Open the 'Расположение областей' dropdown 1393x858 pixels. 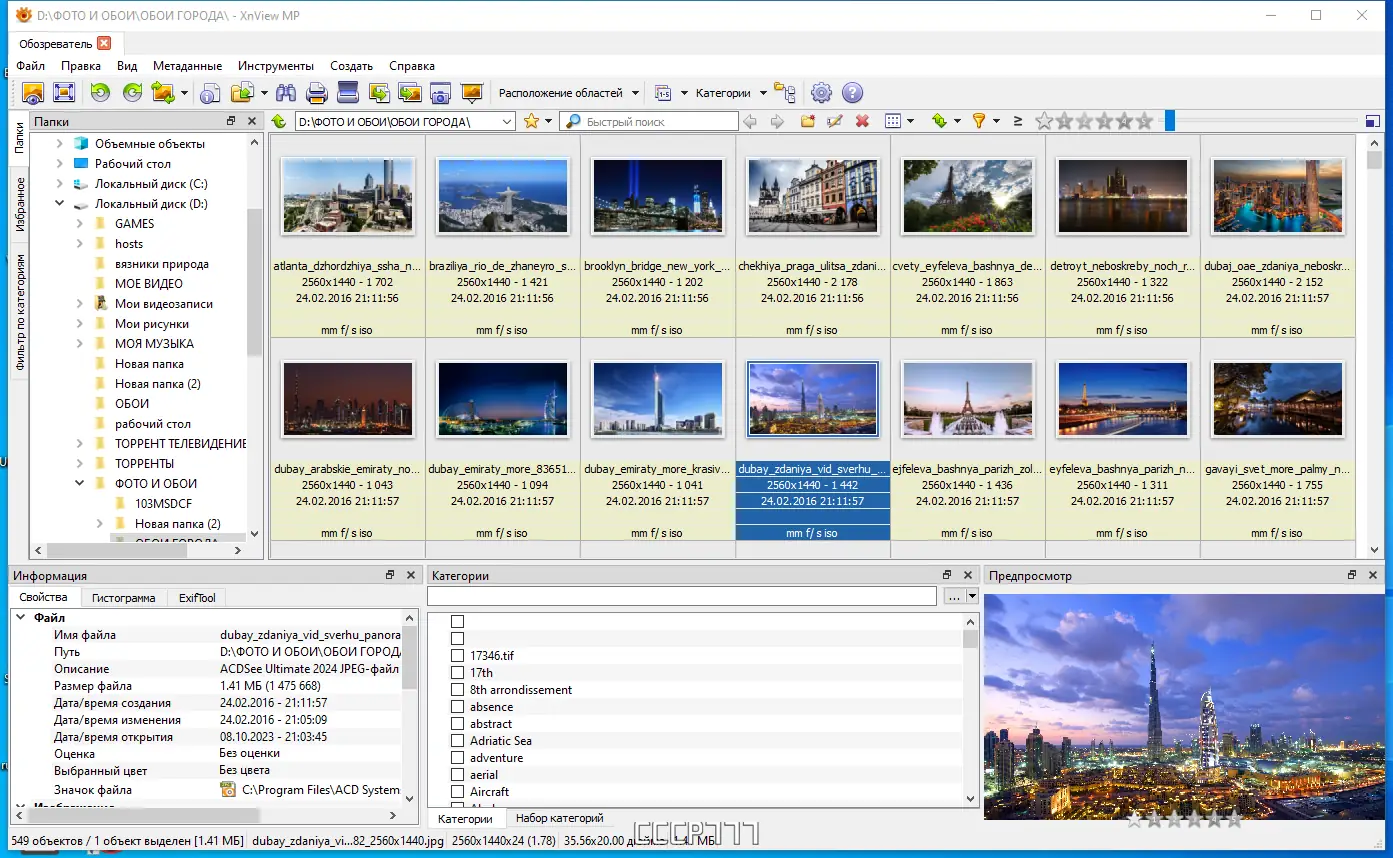[x=569, y=93]
